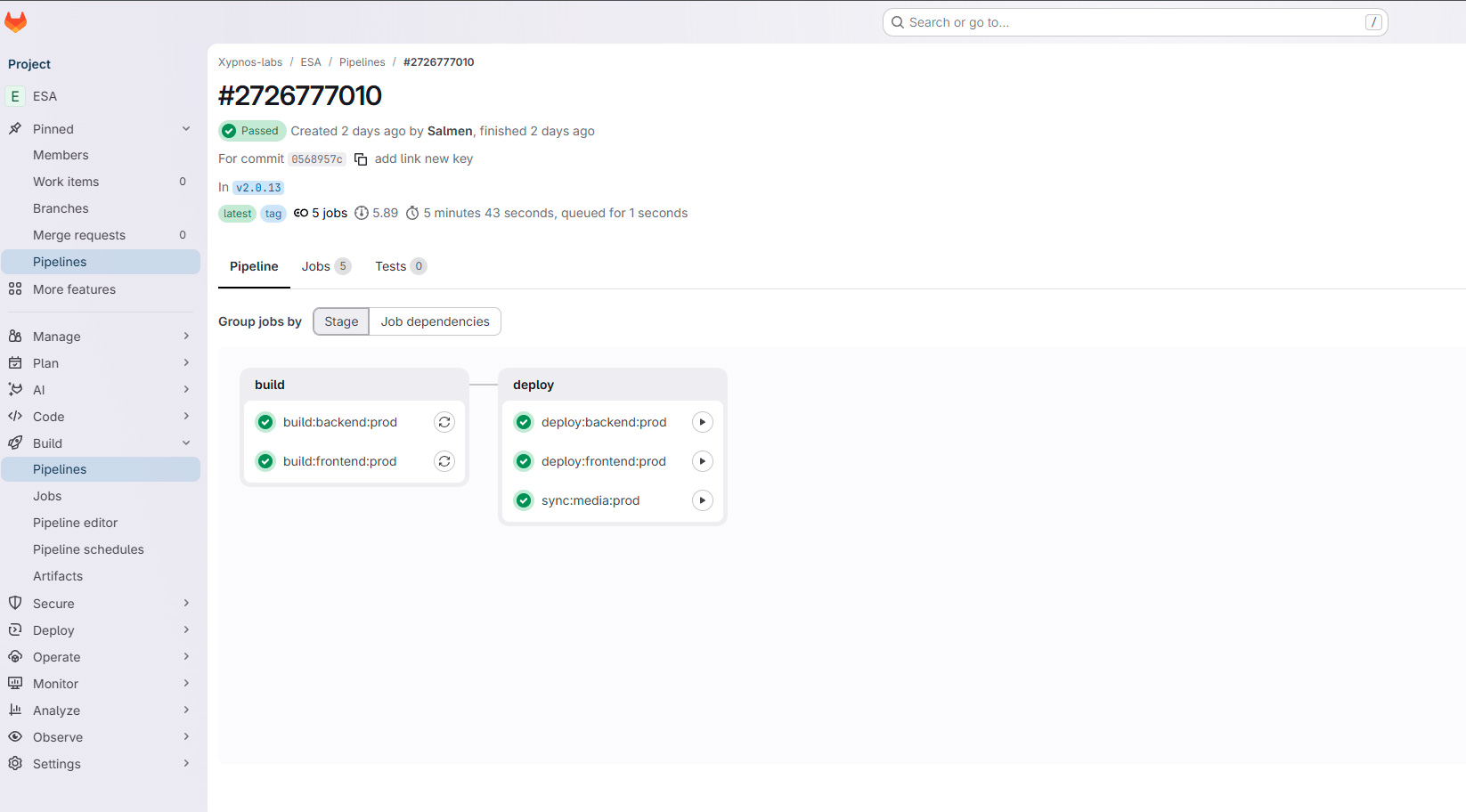
Task: Click the Operate sidebar icon
Action: pyautogui.click(x=15, y=657)
